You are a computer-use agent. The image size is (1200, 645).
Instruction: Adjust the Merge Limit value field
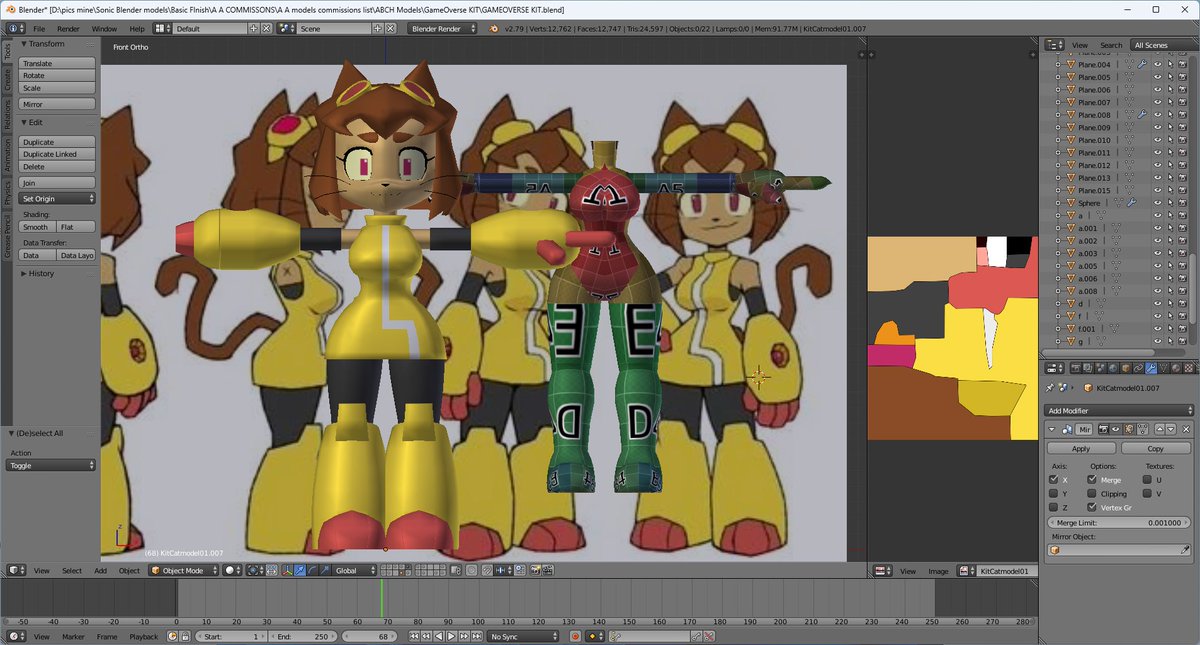(1119, 522)
